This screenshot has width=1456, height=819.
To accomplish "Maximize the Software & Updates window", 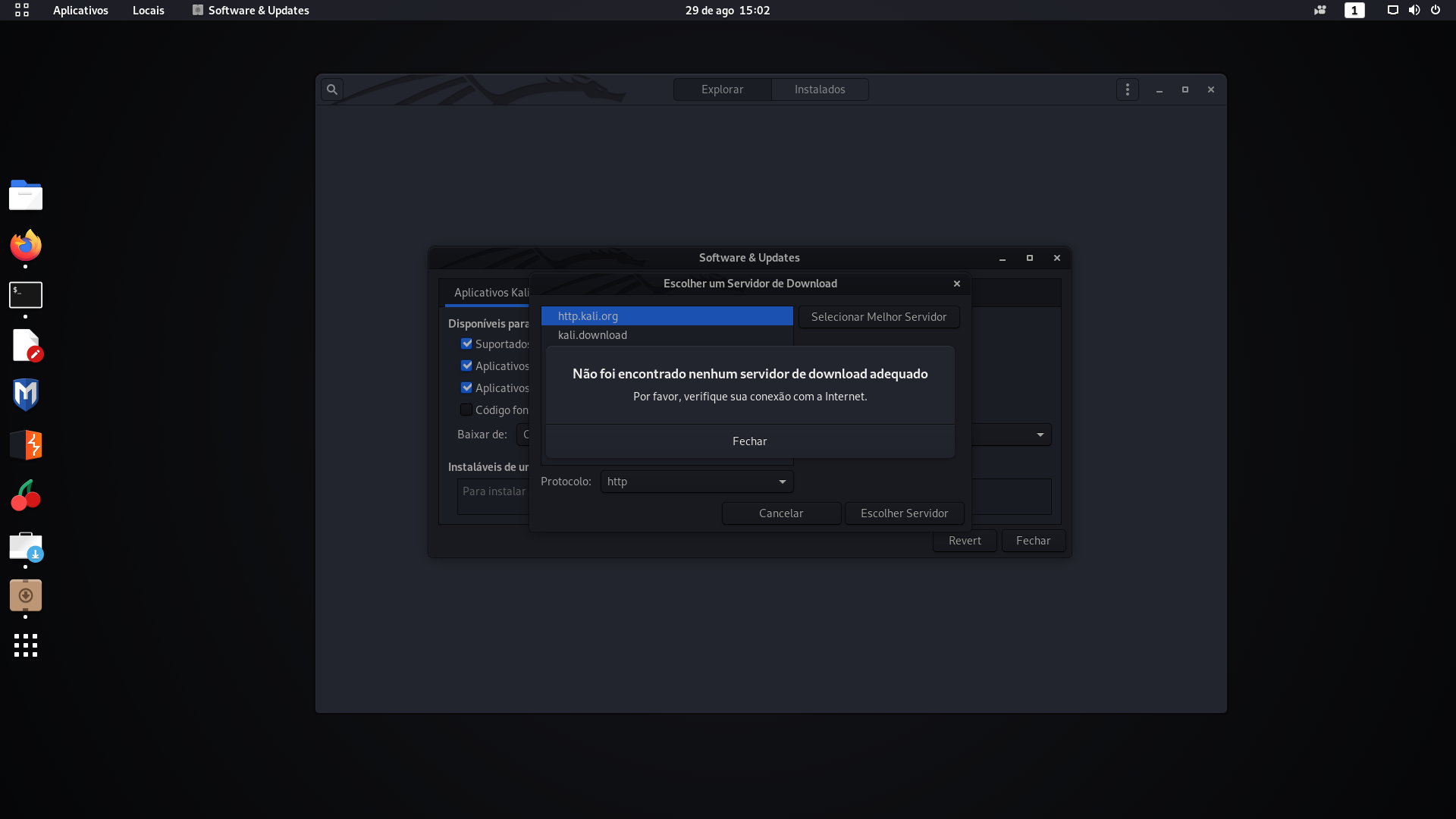I will [x=1030, y=258].
